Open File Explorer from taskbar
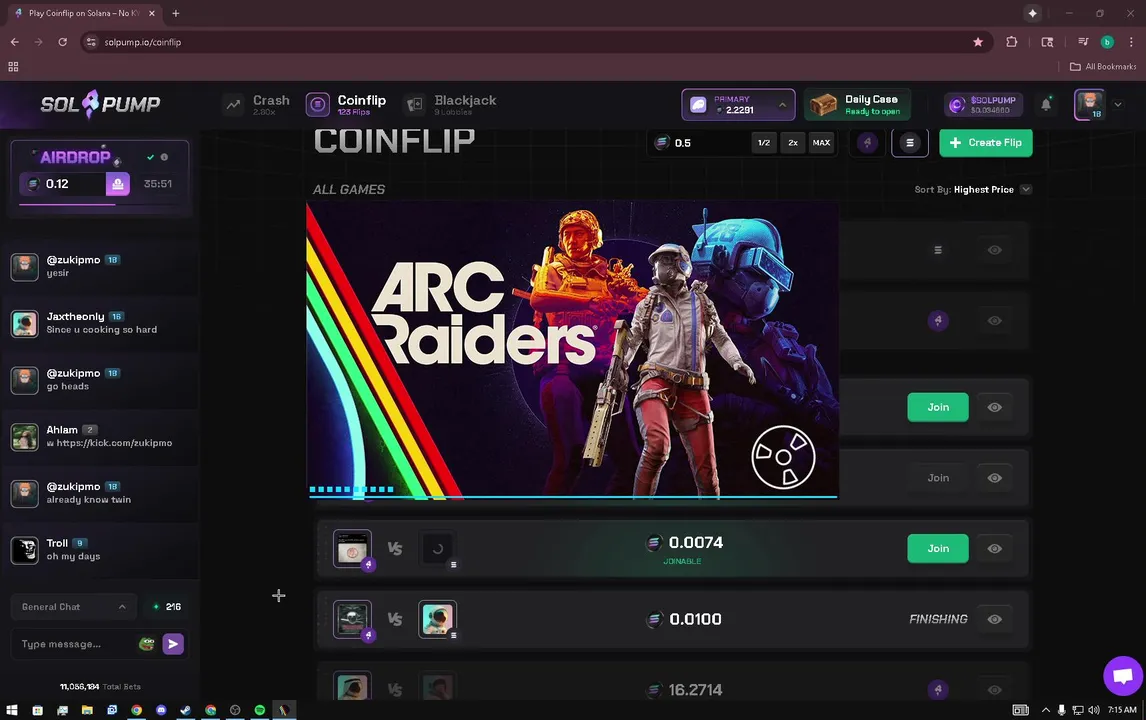Viewport: 1146px width, 720px height. tap(87, 710)
